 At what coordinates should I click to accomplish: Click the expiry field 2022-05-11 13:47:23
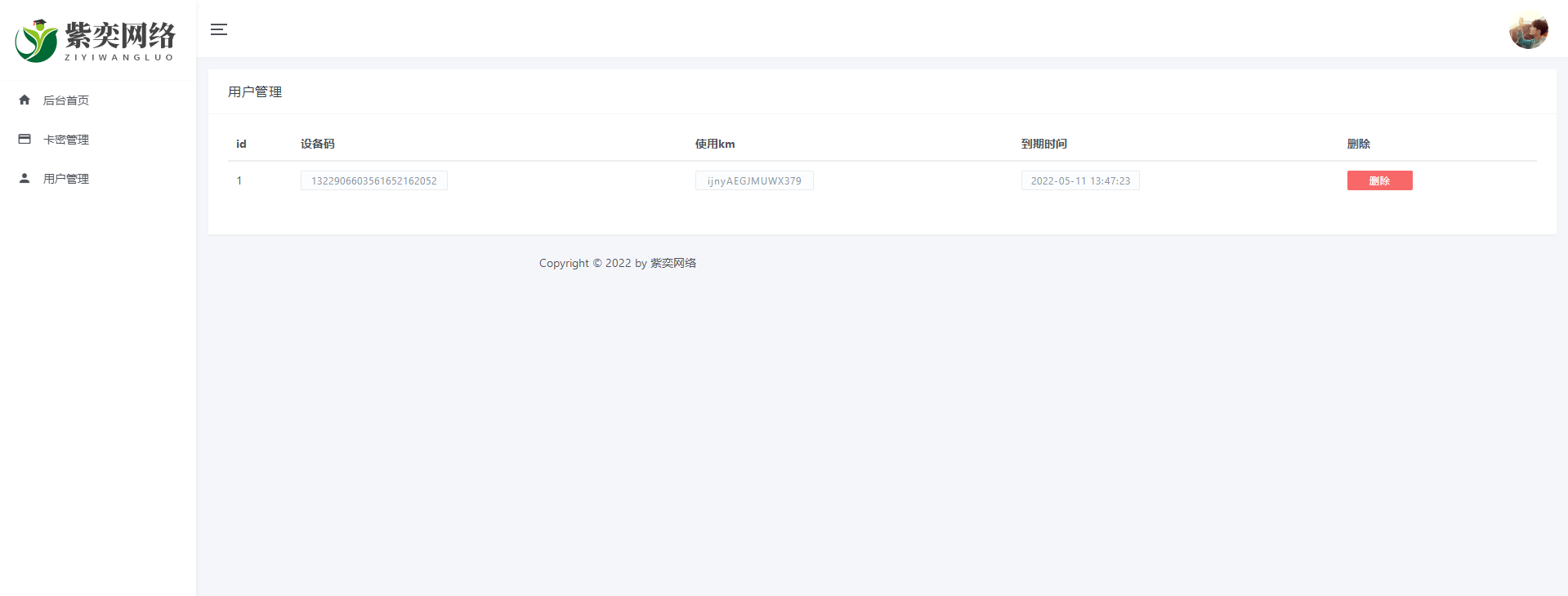(1079, 181)
